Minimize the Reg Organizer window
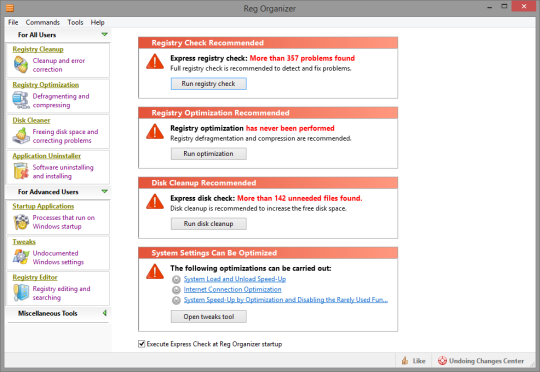The image size is (540, 372). tap(489, 7)
